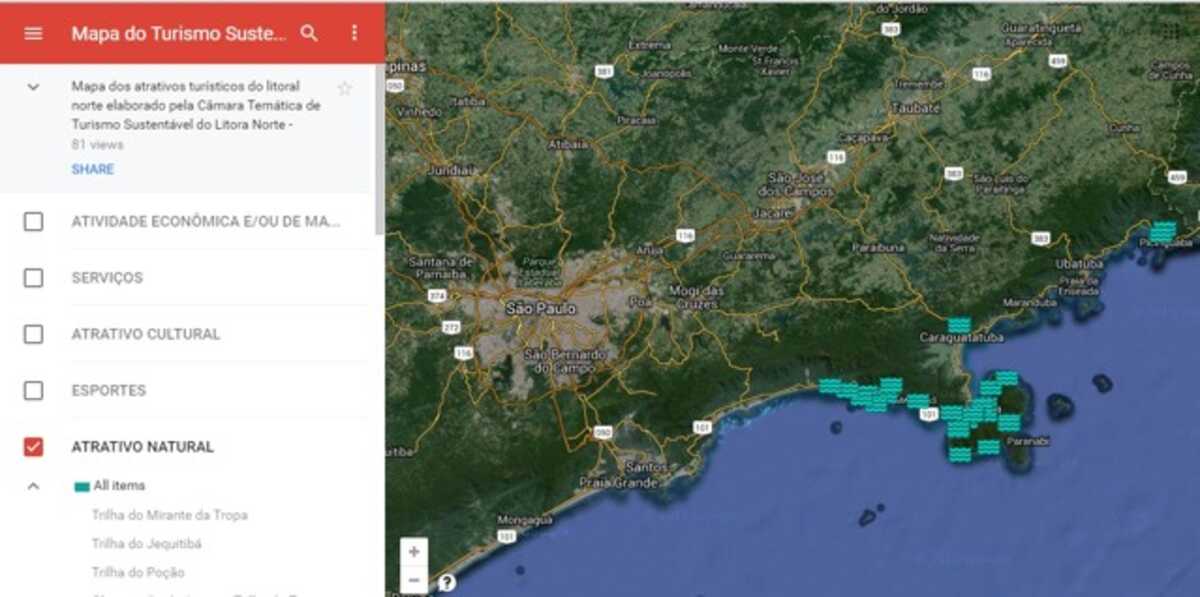Viewport: 1200px width, 597px height.
Task: Click the teal All items color swatch
Action: [x=82, y=487]
